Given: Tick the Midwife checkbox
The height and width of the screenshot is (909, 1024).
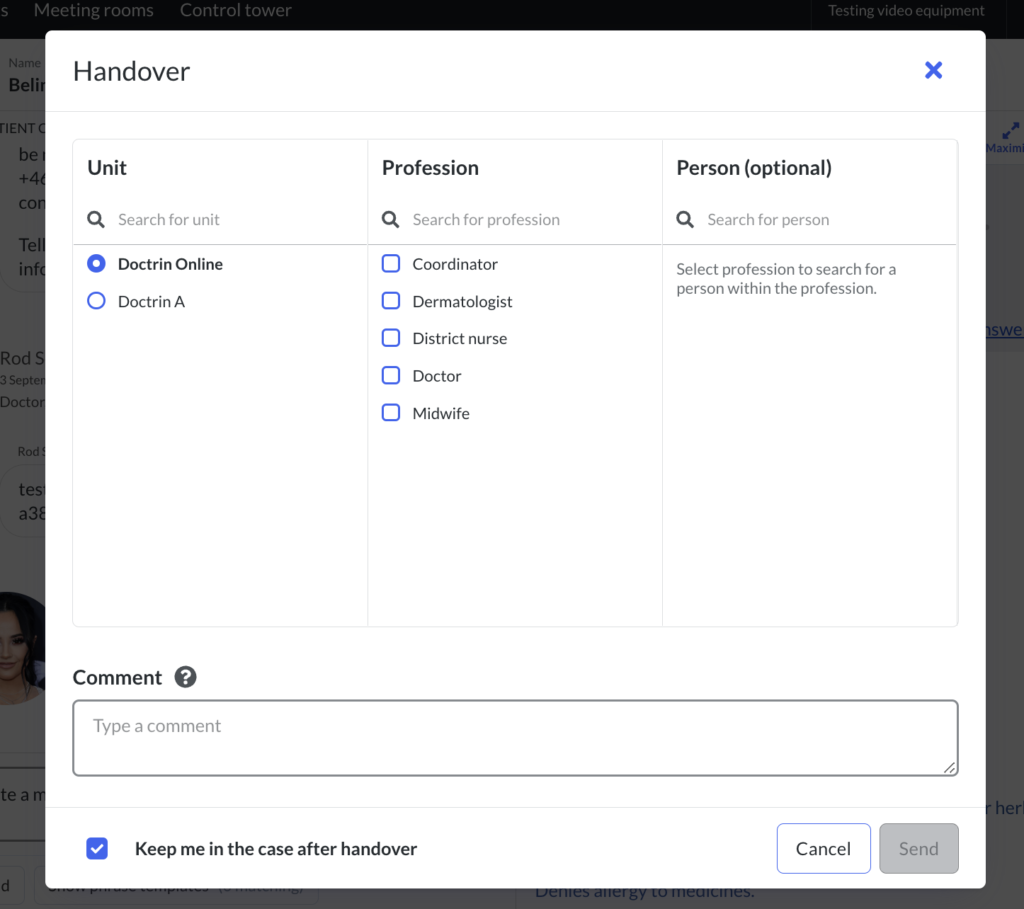Looking at the screenshot, I should 391,413.
